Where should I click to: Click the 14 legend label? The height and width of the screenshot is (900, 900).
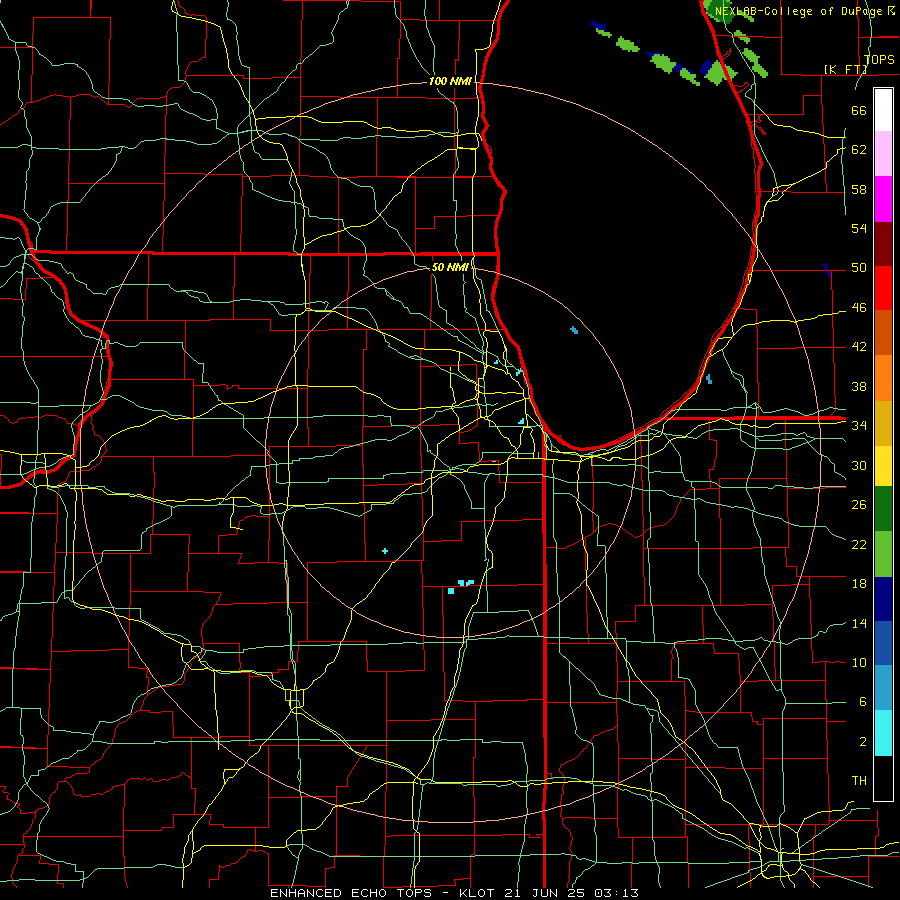coord(859,623)
